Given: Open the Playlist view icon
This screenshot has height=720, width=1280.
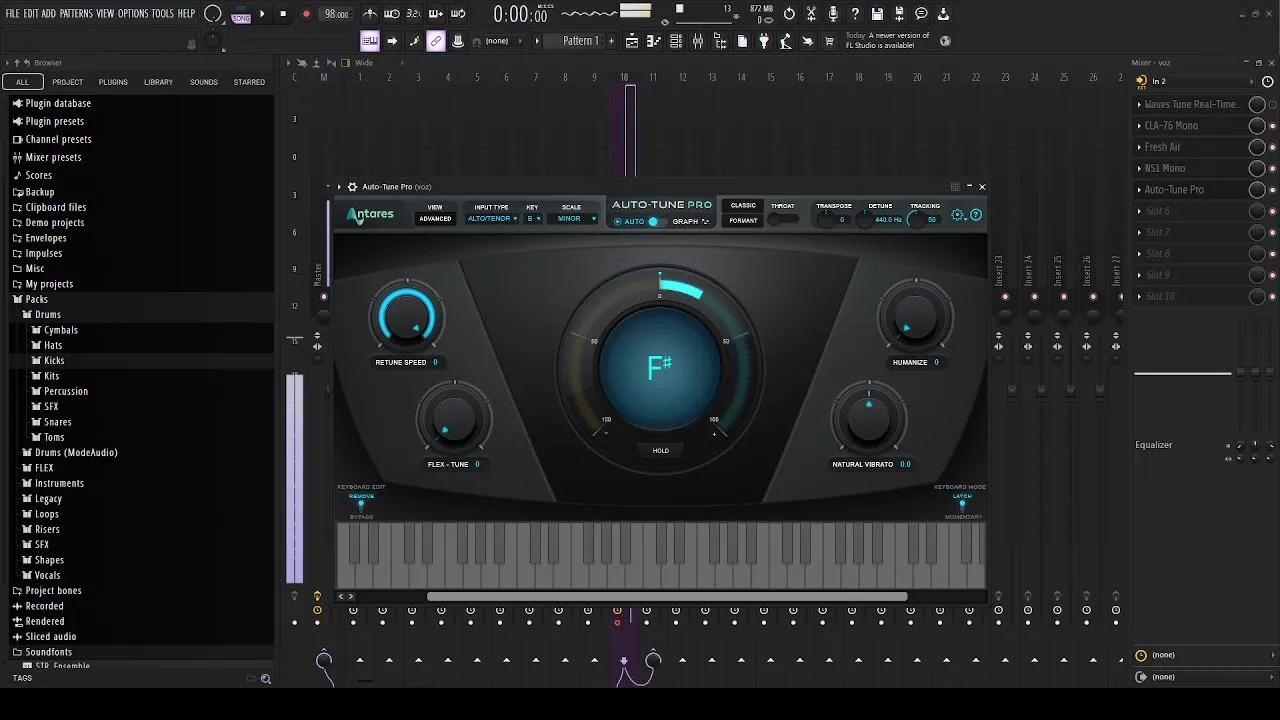Looking at the screenshot, I should pos(632,41).
